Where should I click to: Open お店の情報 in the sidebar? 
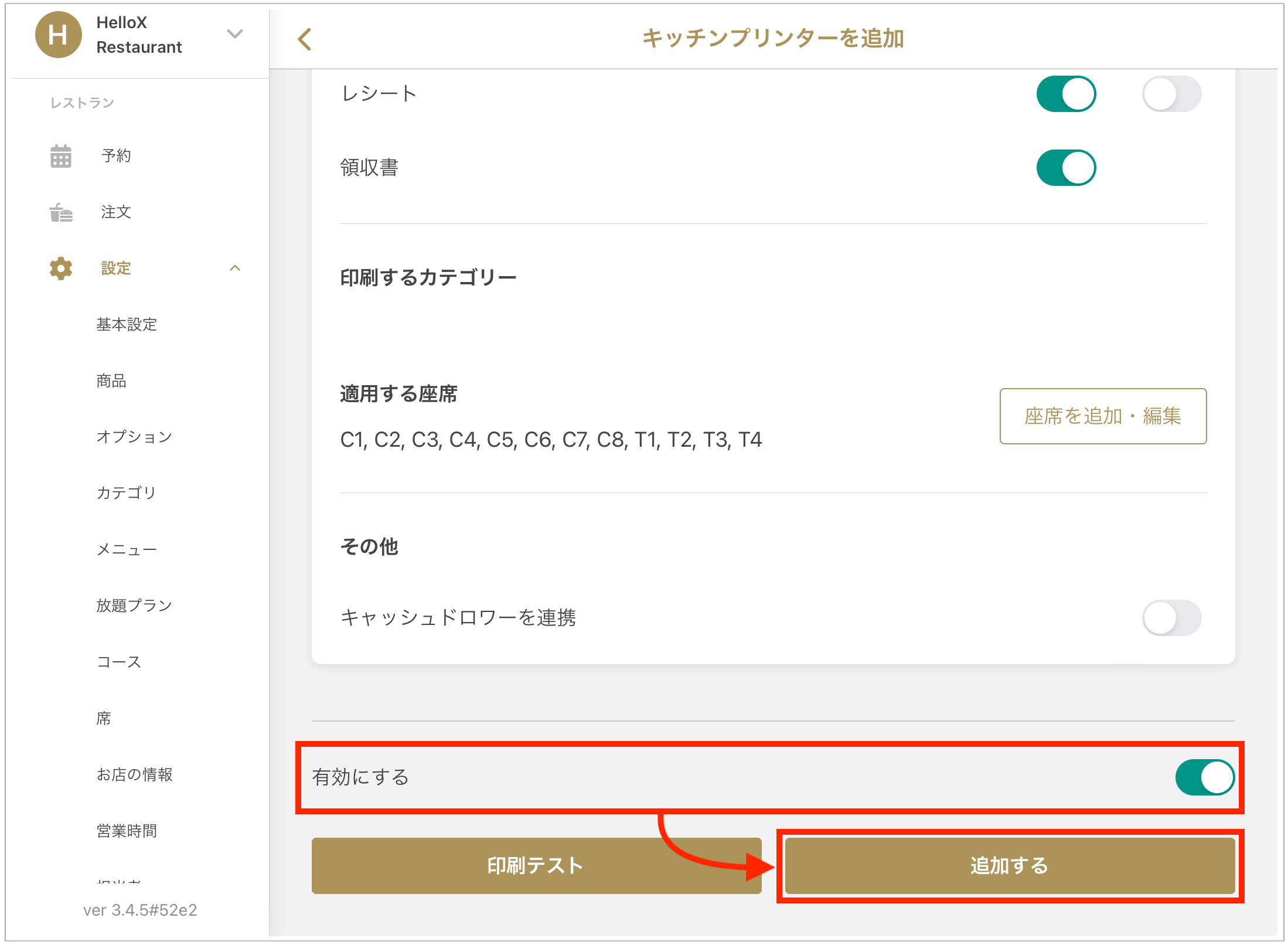[134, 774]
